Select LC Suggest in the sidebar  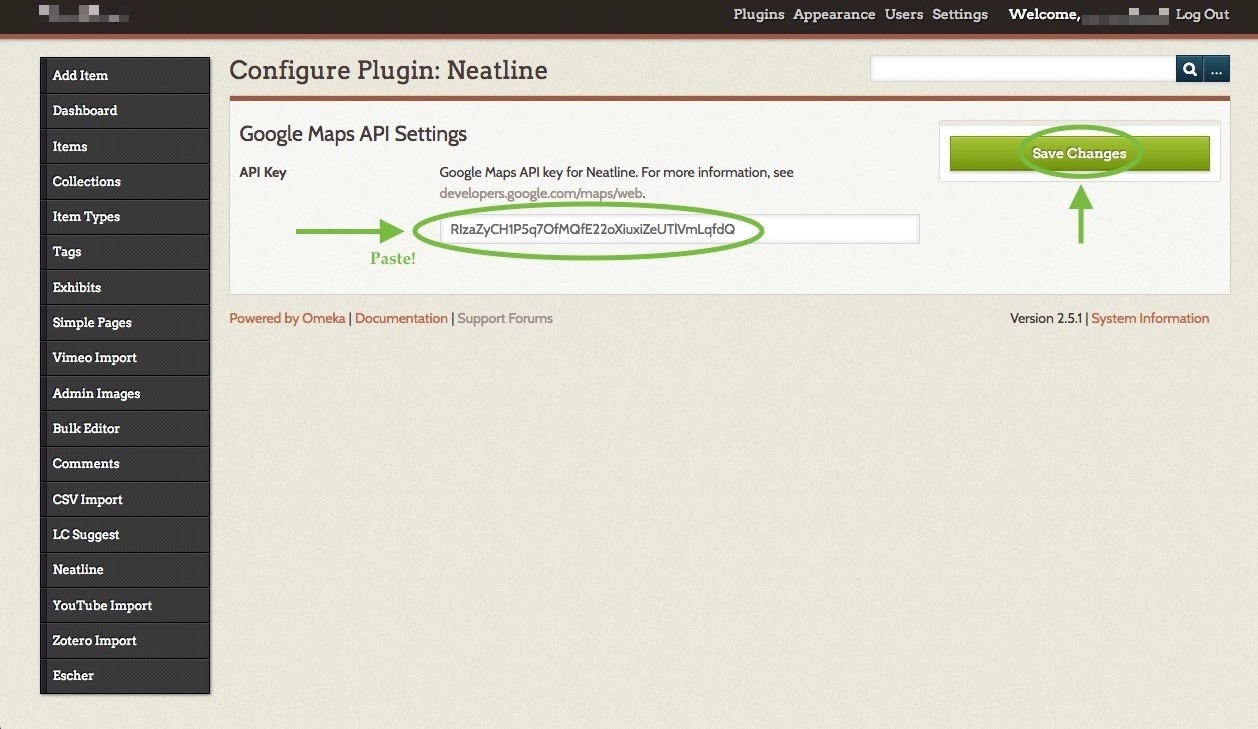point(125,535)
